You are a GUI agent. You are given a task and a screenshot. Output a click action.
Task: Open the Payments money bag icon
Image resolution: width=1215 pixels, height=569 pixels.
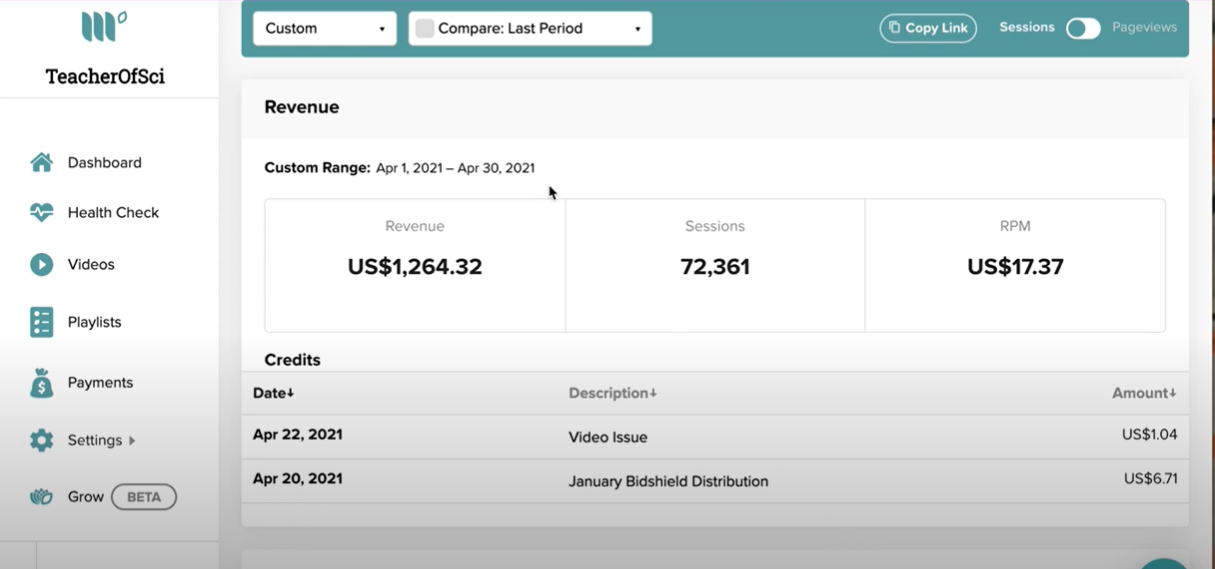[x=41, y=382]
